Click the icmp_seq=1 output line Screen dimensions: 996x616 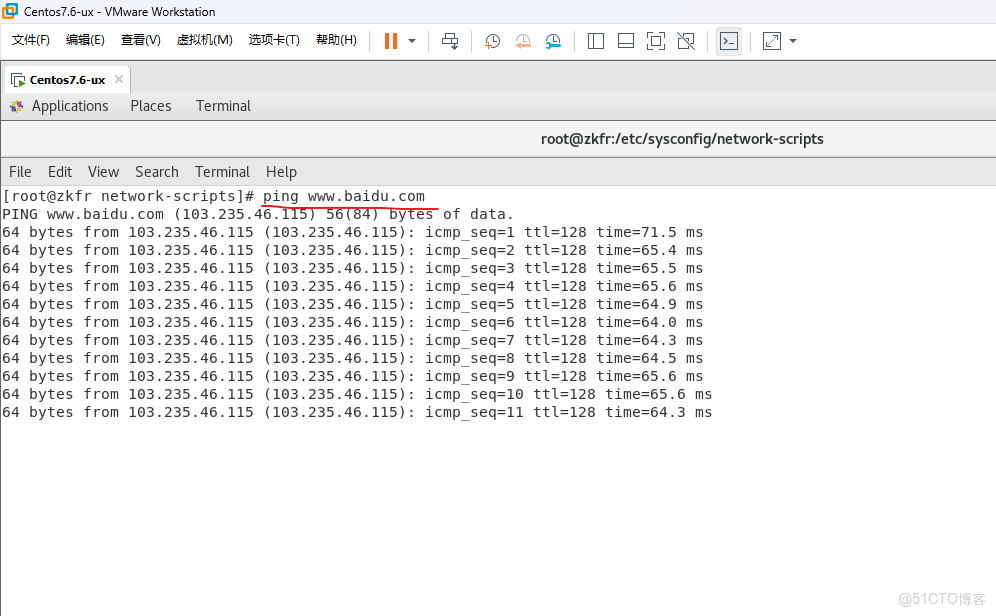pyautogui.click(x=353, y=232)
